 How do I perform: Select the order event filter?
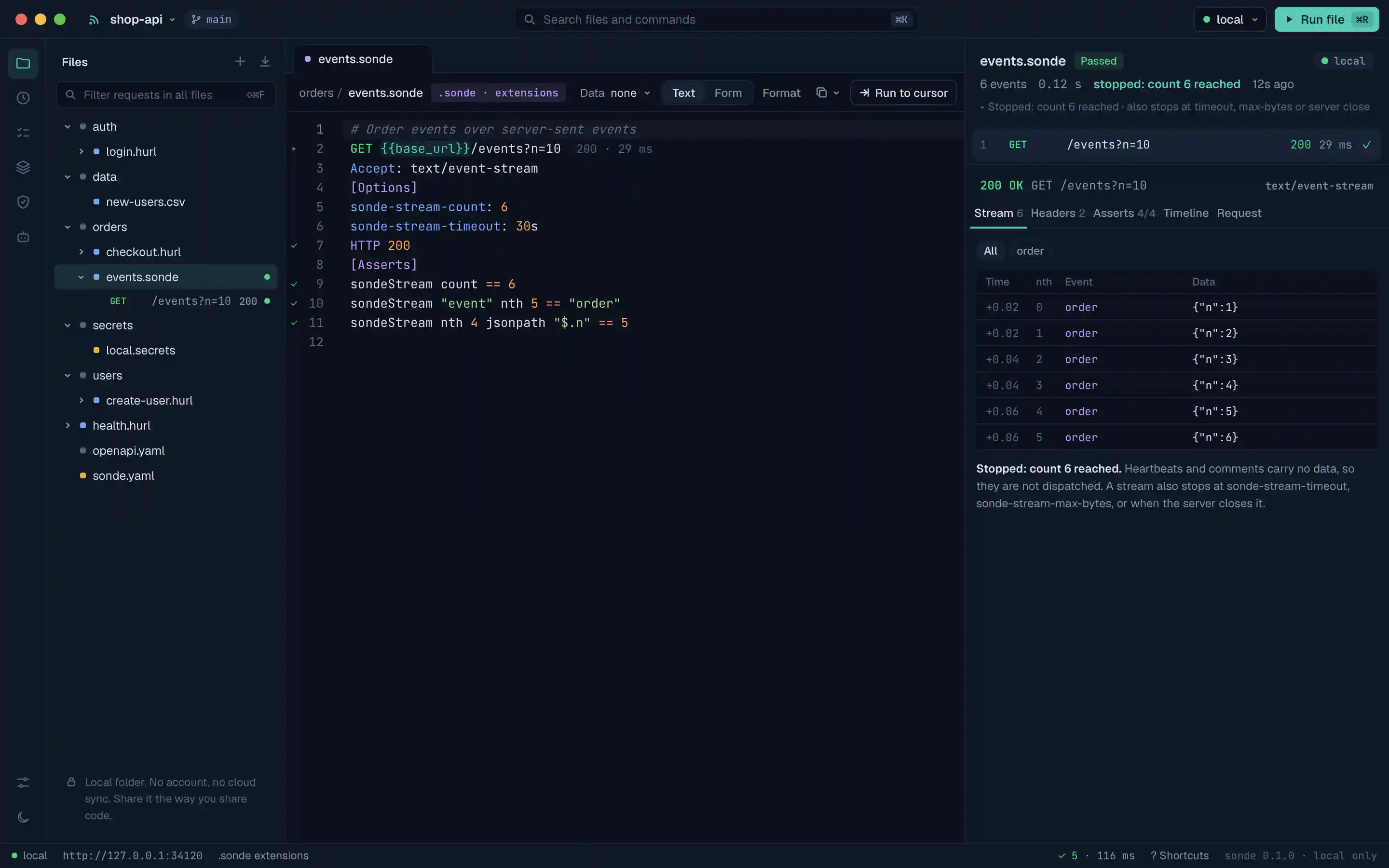point(1030,251)
